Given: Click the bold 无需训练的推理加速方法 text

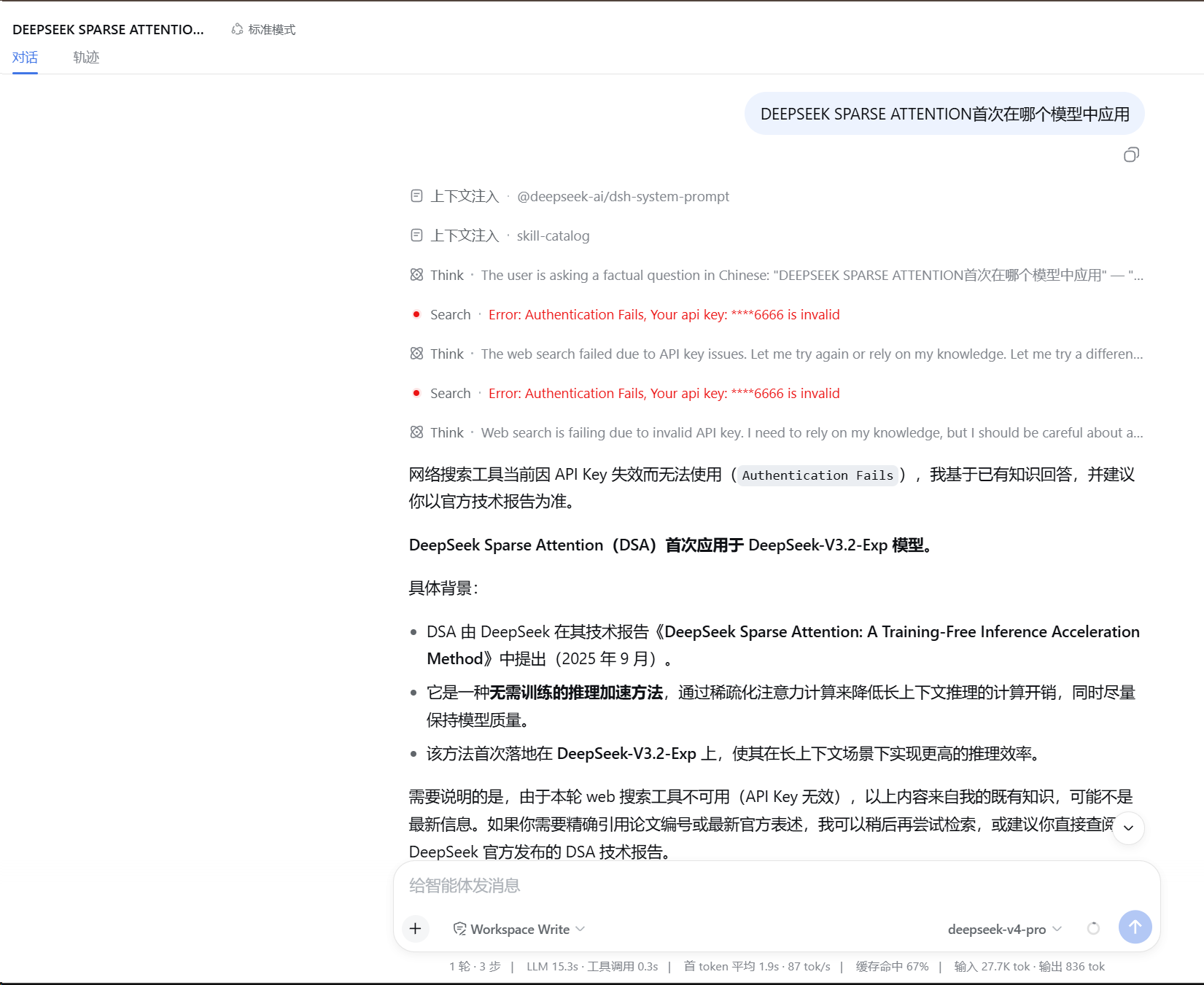Looking at the screenshot, I should pos(576,693).
